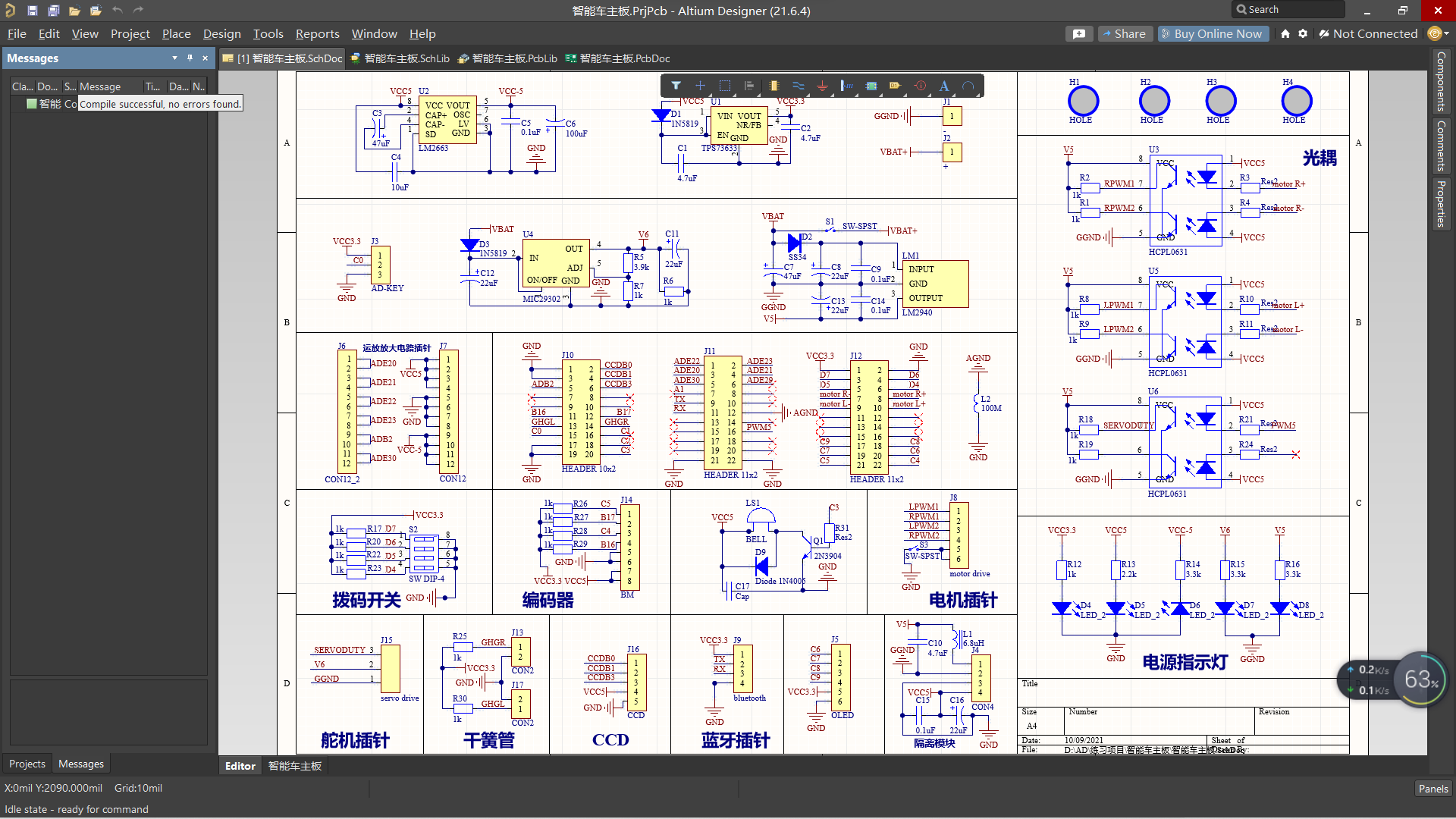Activate the selection rectangle tool
The image size is (1456, 819).
coord(725,86)
